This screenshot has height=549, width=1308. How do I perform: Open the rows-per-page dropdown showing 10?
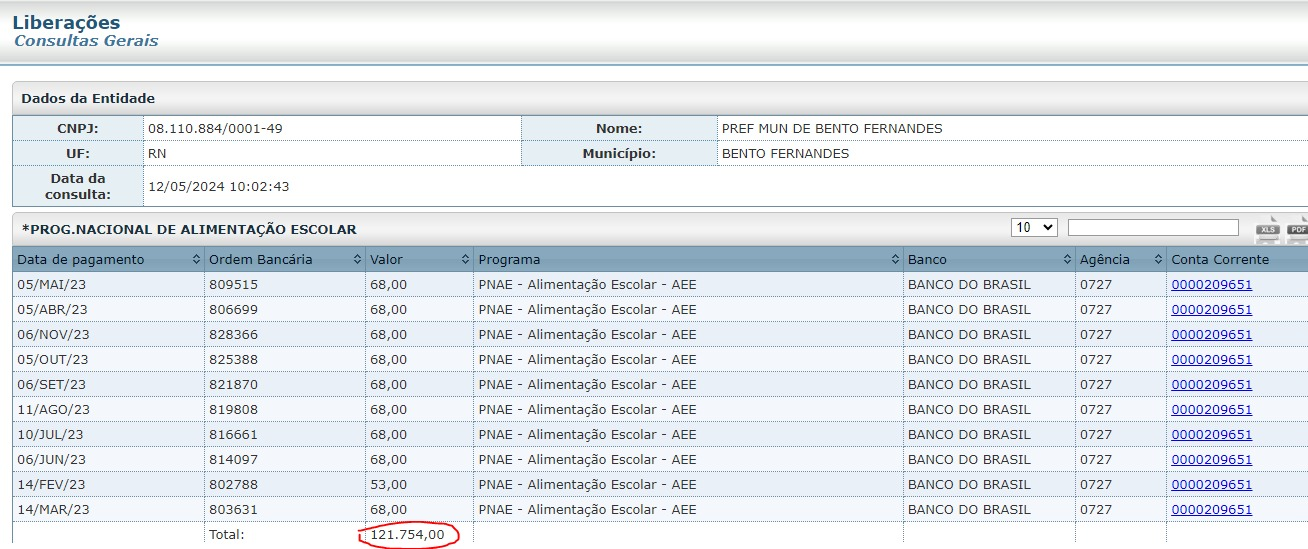(x=1034, y=228)
